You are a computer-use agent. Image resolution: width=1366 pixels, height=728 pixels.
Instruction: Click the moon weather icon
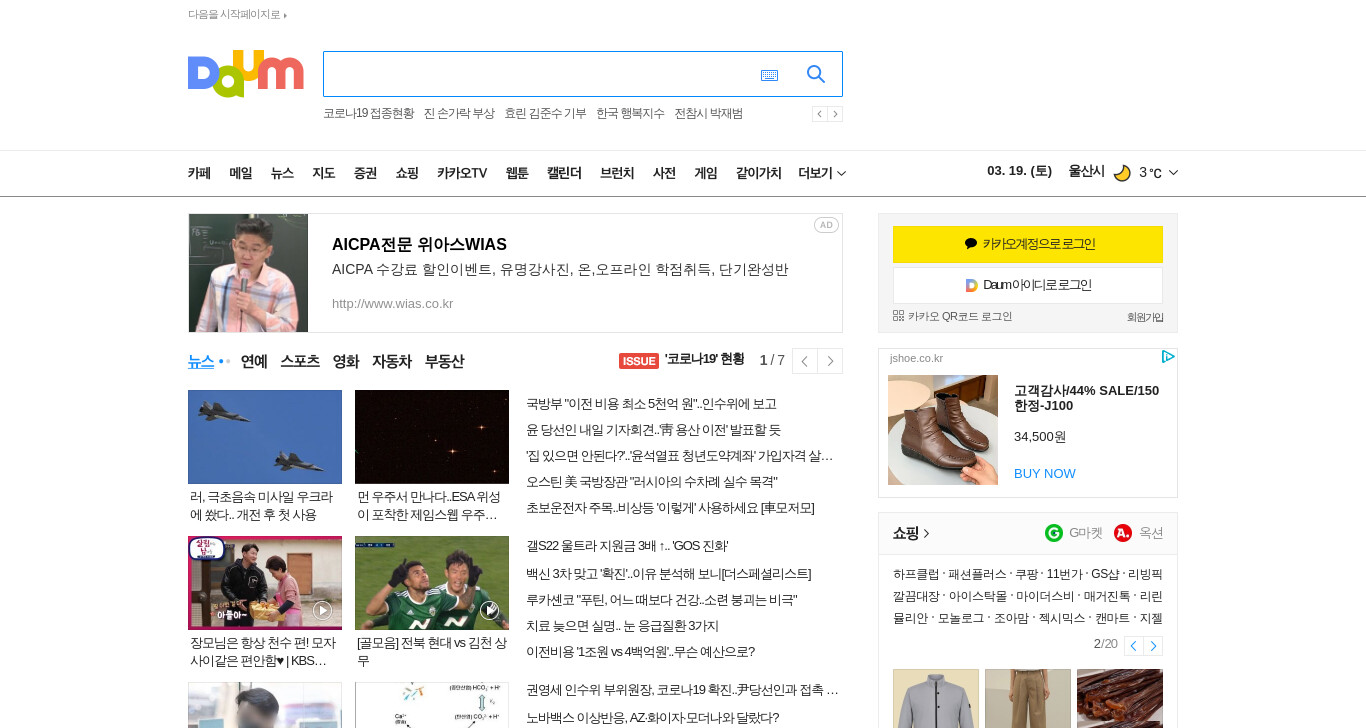[x=1122, y=173]
